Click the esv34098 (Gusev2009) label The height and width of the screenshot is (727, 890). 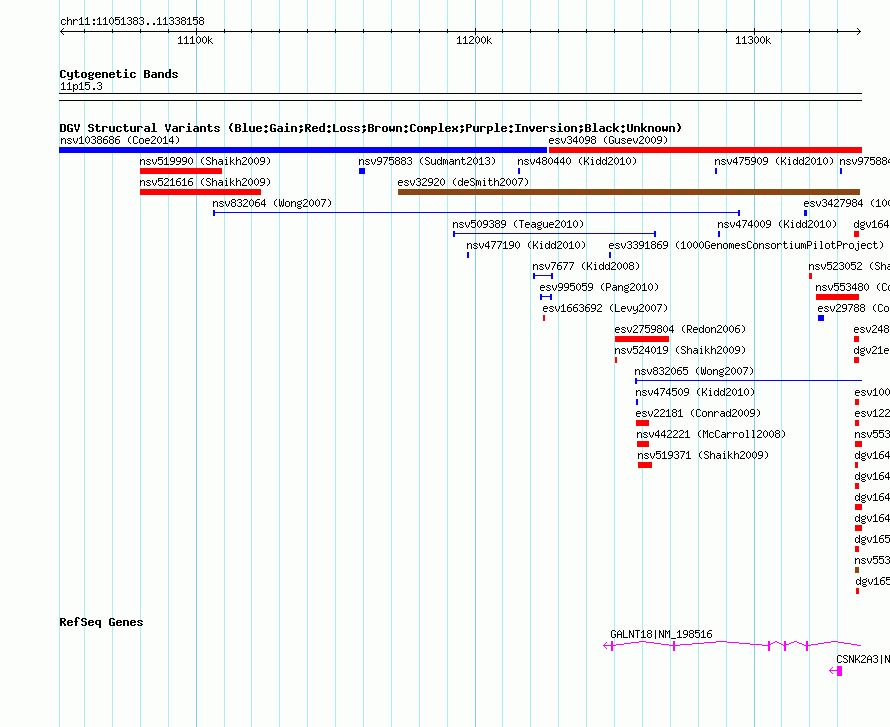pyautogui.click(x=608, y=140)
